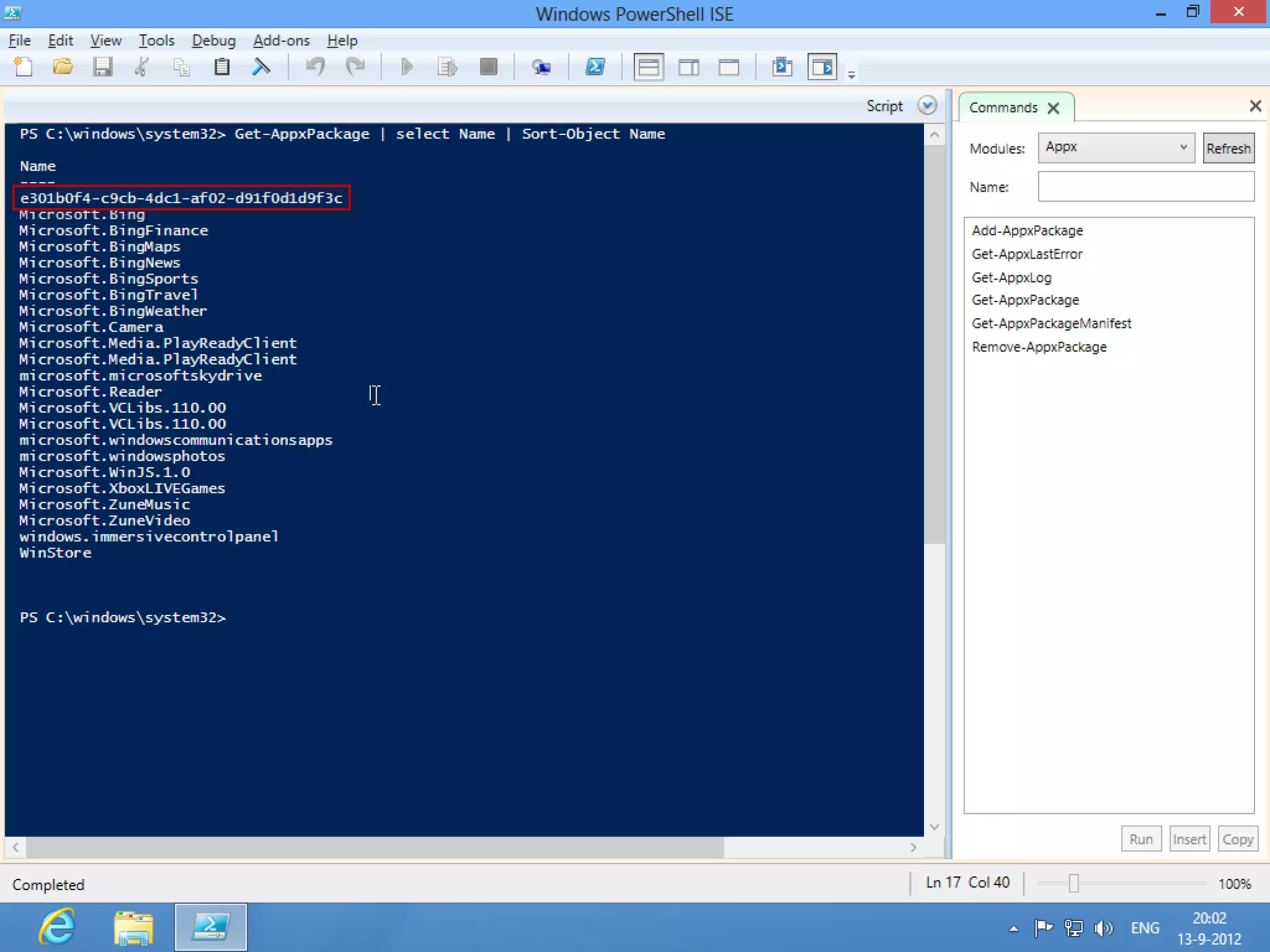Open new remote PowerShell tab icon
The width and height of the screenshot is (1270, 952).
541,66
